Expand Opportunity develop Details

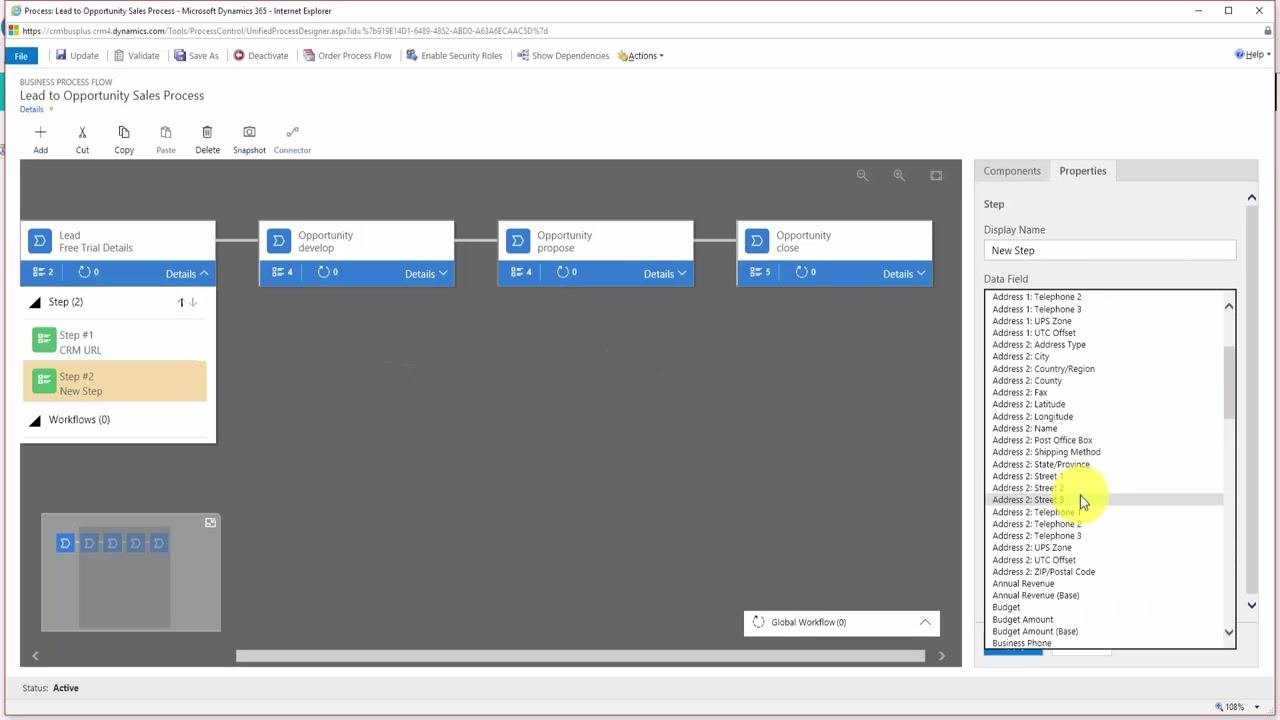426,273
